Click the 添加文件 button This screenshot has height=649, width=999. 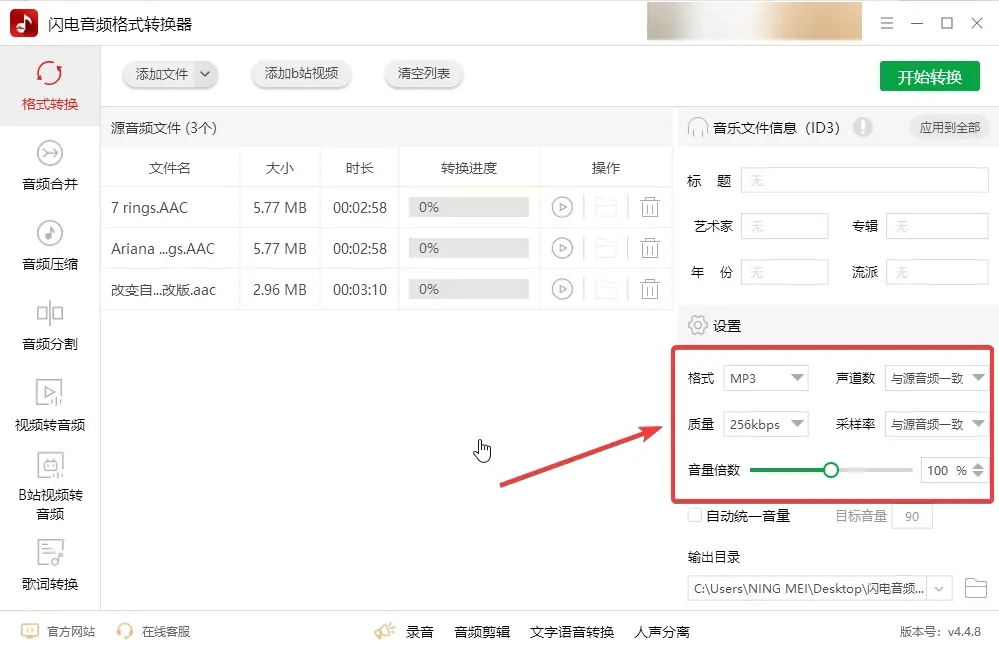coord(162,75)
